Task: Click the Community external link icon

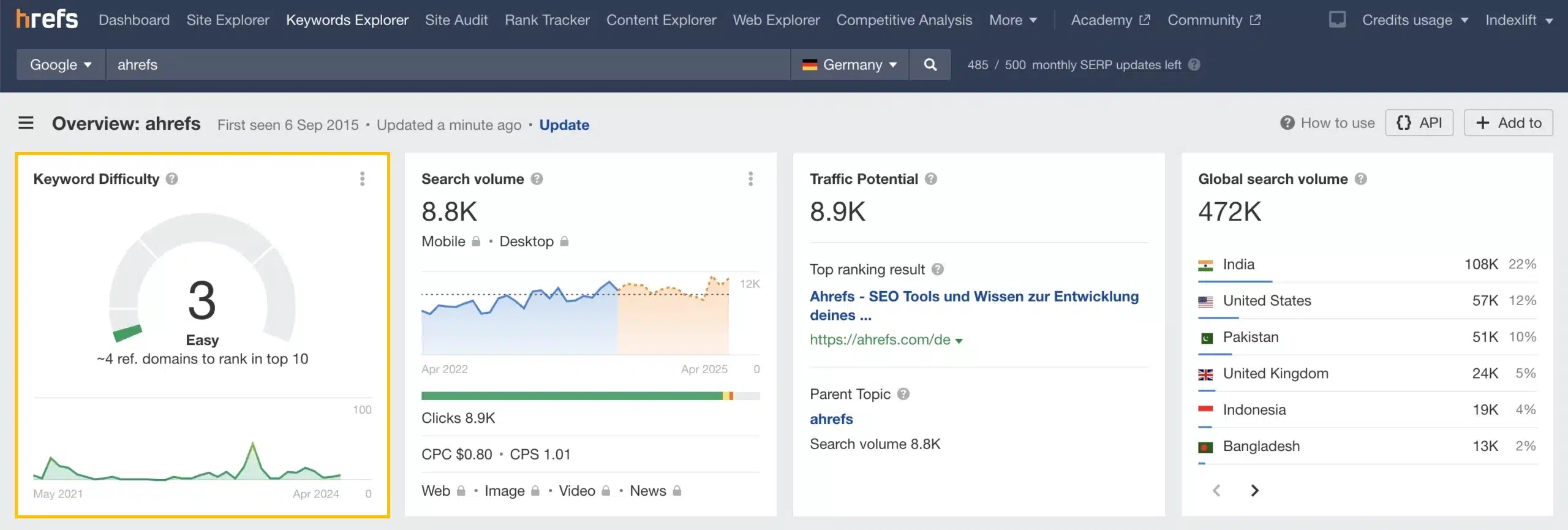Action: [1255, 20]
